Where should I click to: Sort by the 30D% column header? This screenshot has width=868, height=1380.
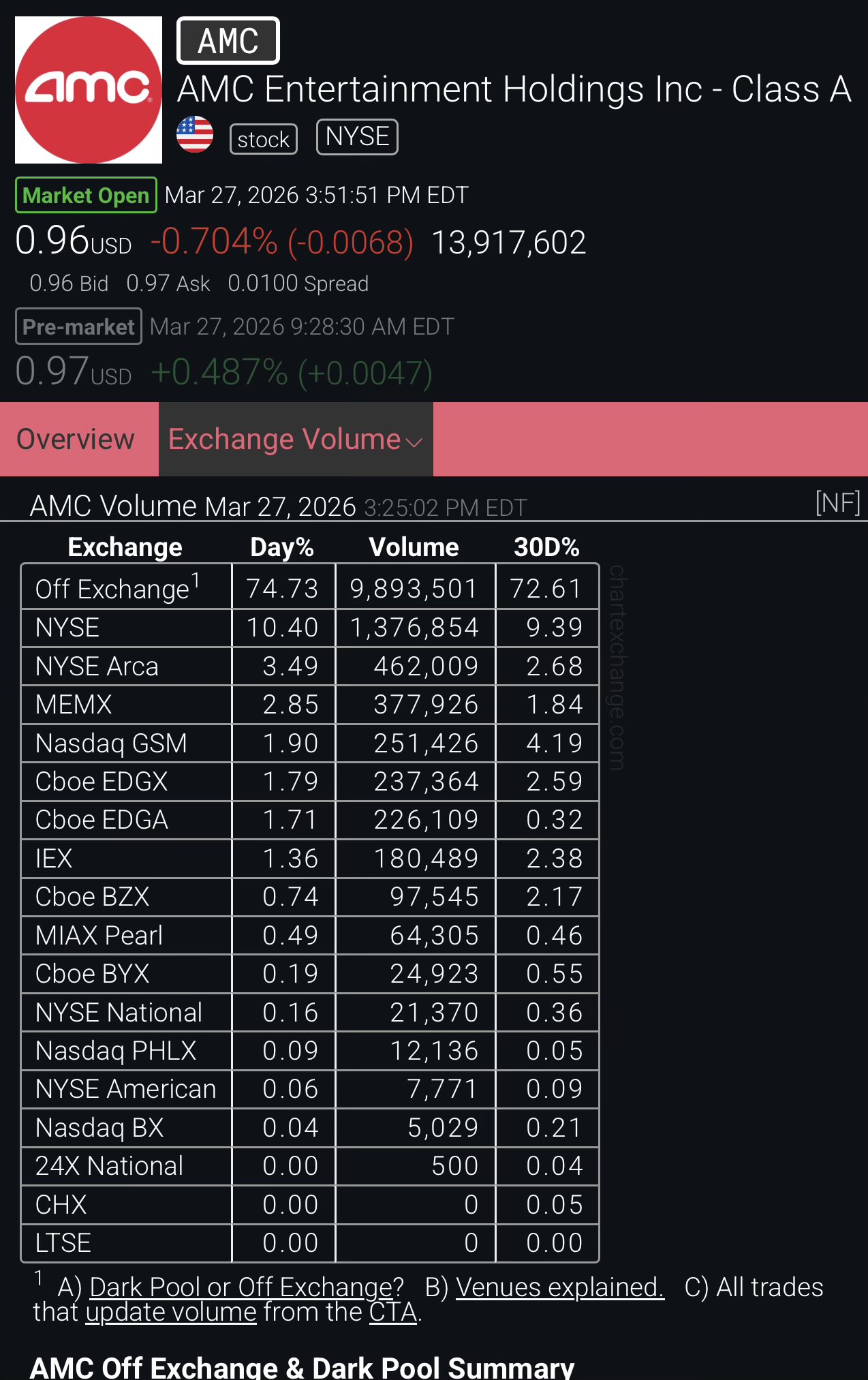546,547
